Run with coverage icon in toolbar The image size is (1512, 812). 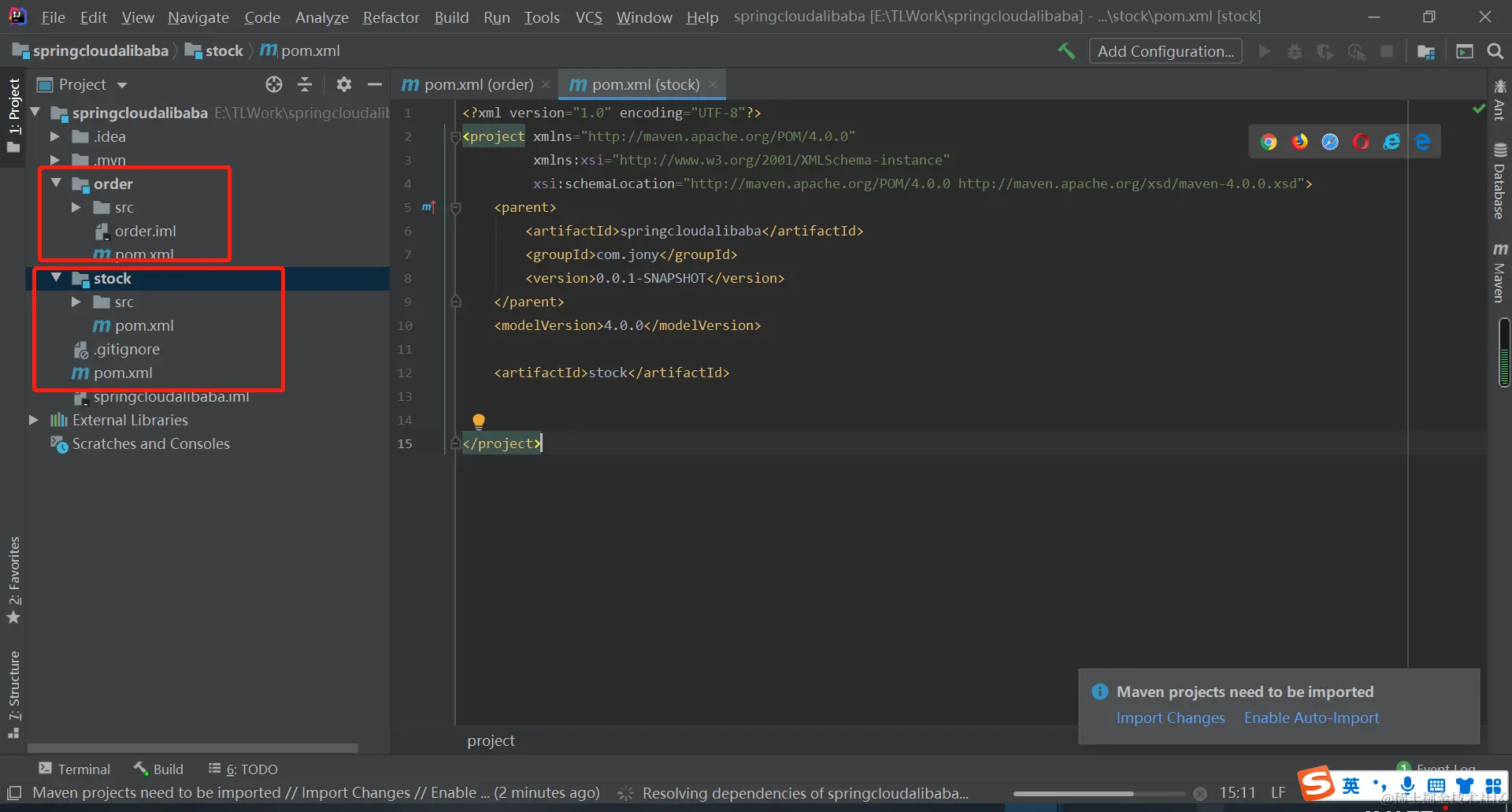[x=1325, y=51]
